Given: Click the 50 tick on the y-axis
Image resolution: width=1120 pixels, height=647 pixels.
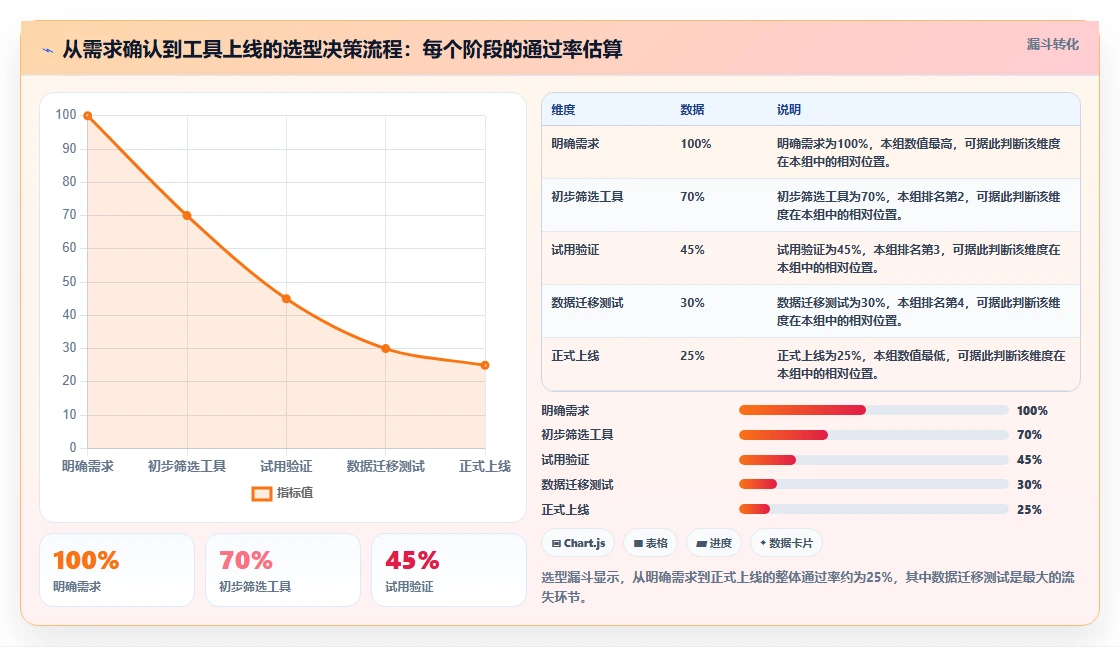Looking at the screenshot, I should pyautogui.click(x=69, y=281).
